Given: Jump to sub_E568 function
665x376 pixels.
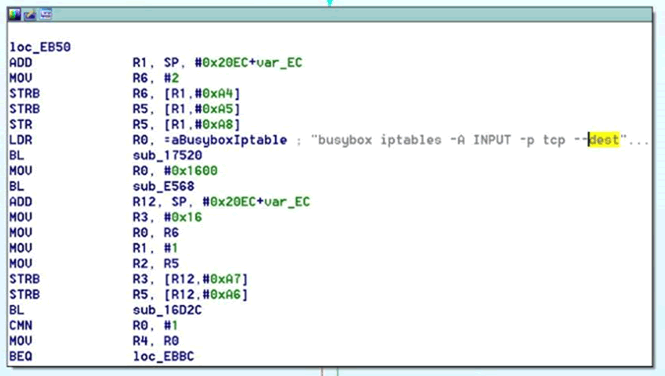Looking at the screenshot, I should pyautogui.click(x=164, y=187).
